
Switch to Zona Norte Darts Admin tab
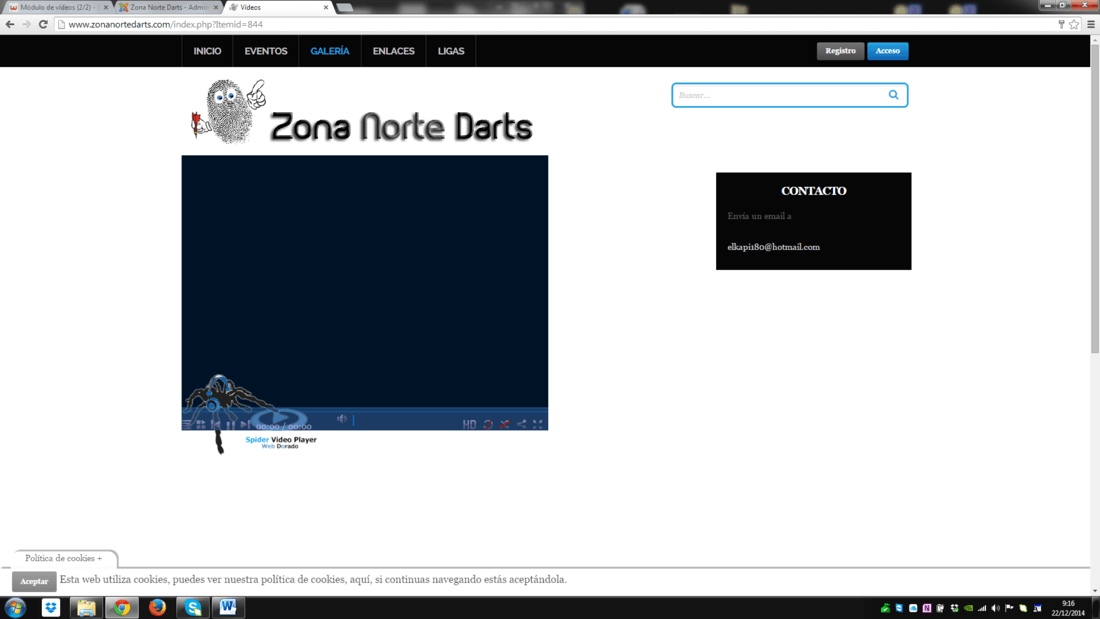[168, 7]
